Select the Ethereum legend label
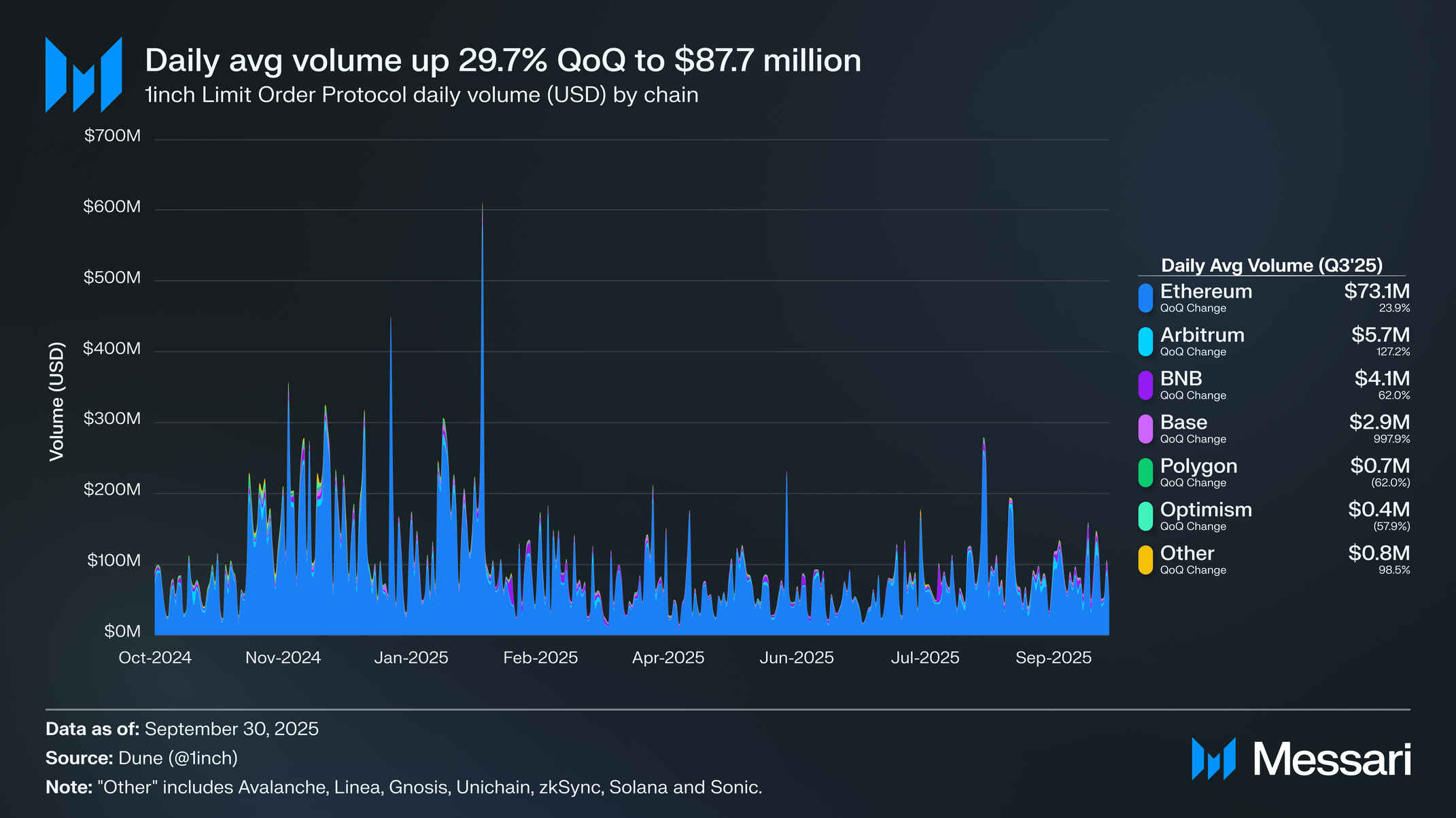Image resolution: width=1456 pixels, height=818 pixels. (x=1205, y=291)
